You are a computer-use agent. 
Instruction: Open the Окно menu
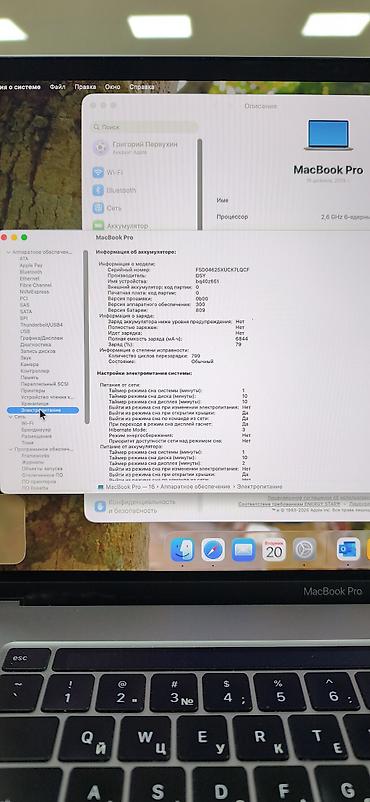(112, 87)
